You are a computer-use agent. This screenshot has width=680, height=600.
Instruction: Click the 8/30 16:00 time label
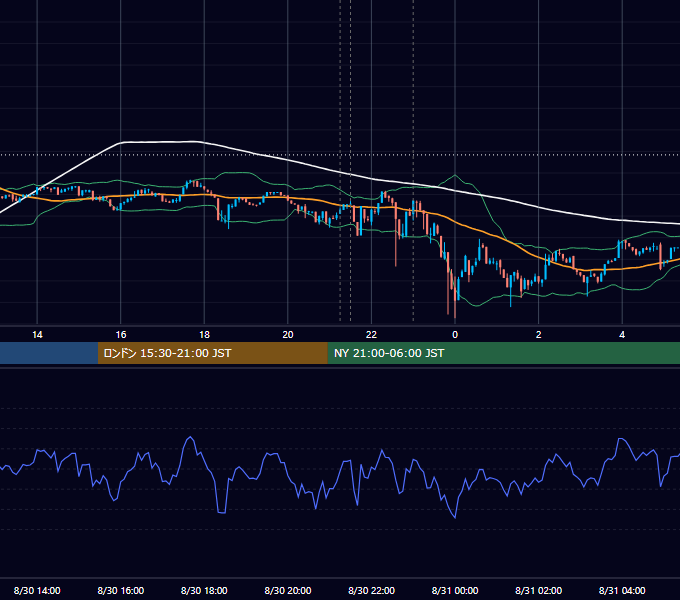click(x=121, y=590)
